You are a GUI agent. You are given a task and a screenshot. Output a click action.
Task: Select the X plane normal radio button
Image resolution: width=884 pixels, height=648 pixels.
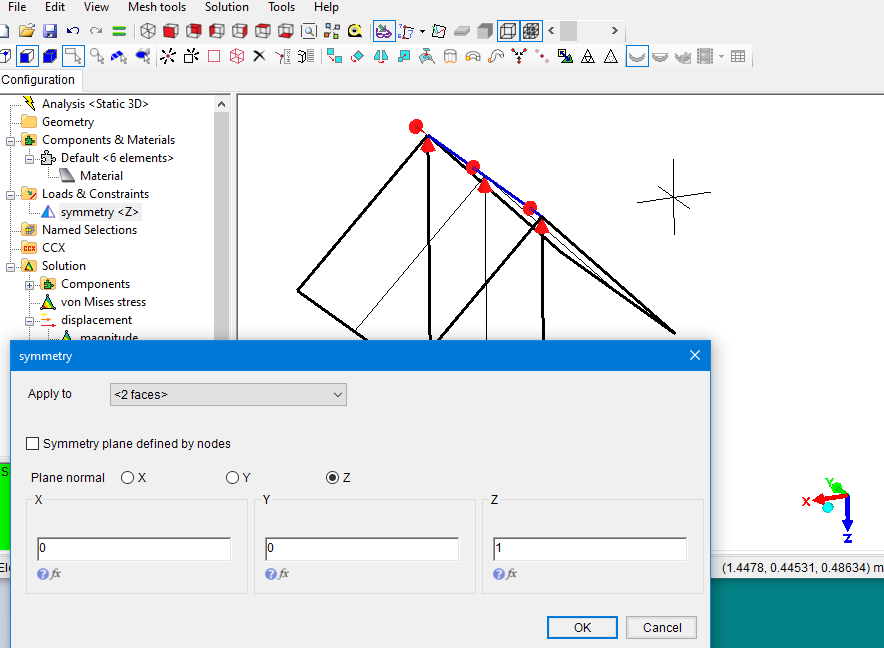tap(127, 478)
